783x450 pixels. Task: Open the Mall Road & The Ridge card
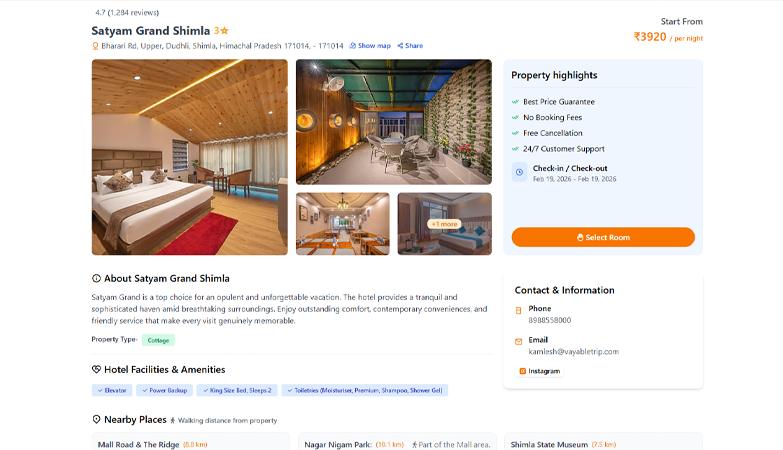click(x=190, y=442)
